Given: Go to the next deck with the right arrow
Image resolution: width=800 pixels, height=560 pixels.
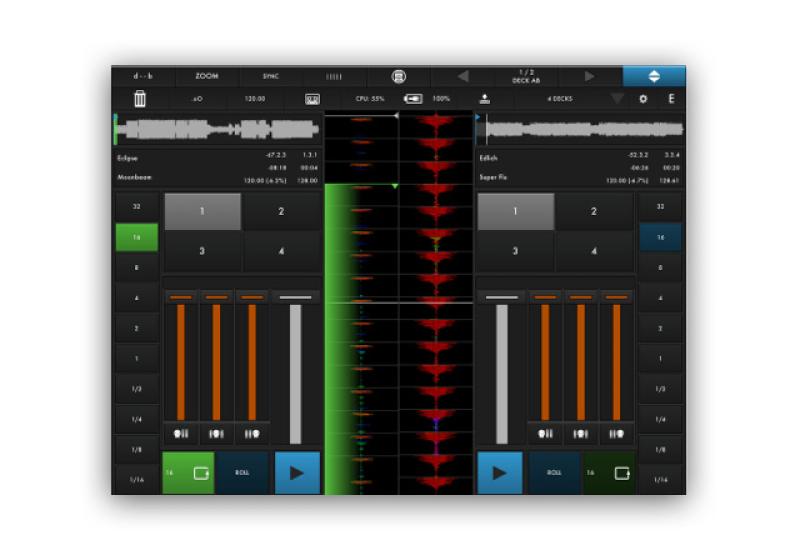Looking at the screenshot, I should coord(590,76).
